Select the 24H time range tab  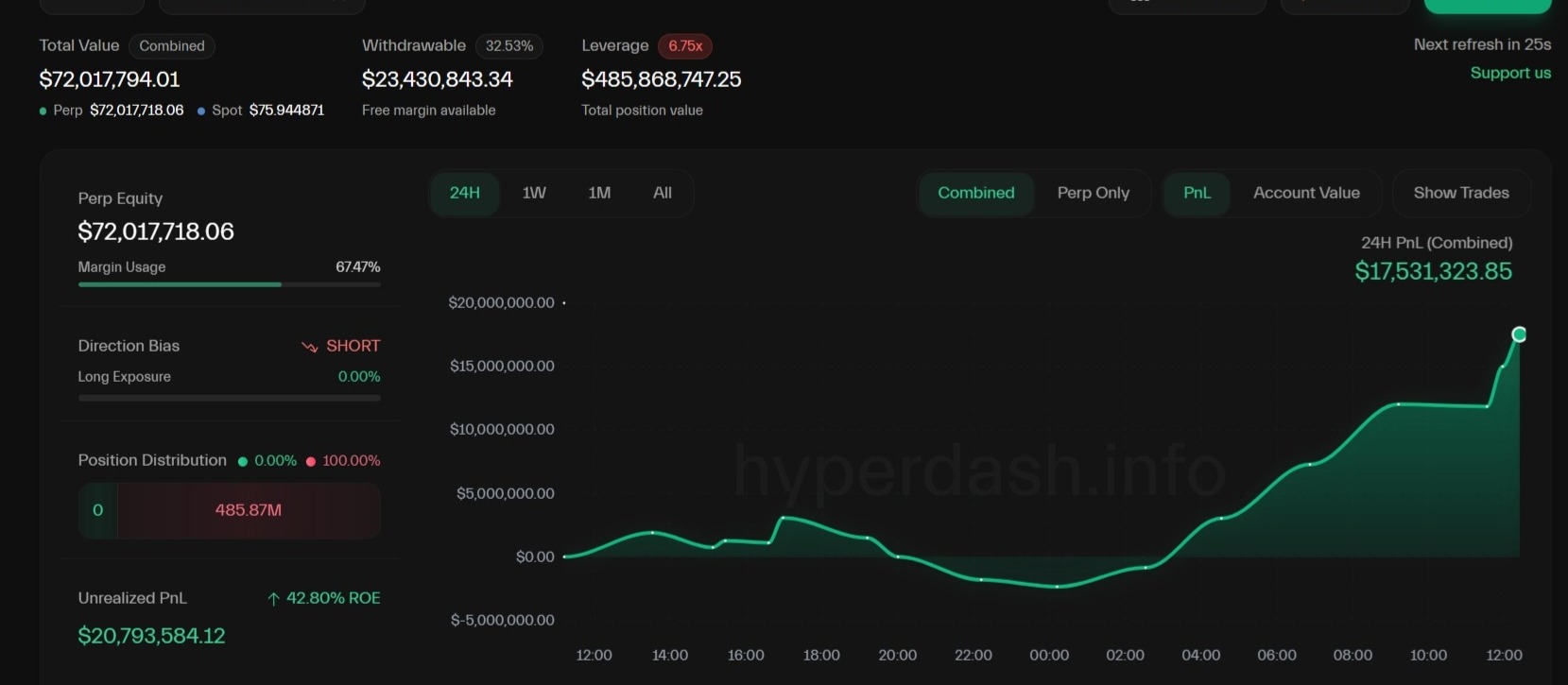coord(464,193)
